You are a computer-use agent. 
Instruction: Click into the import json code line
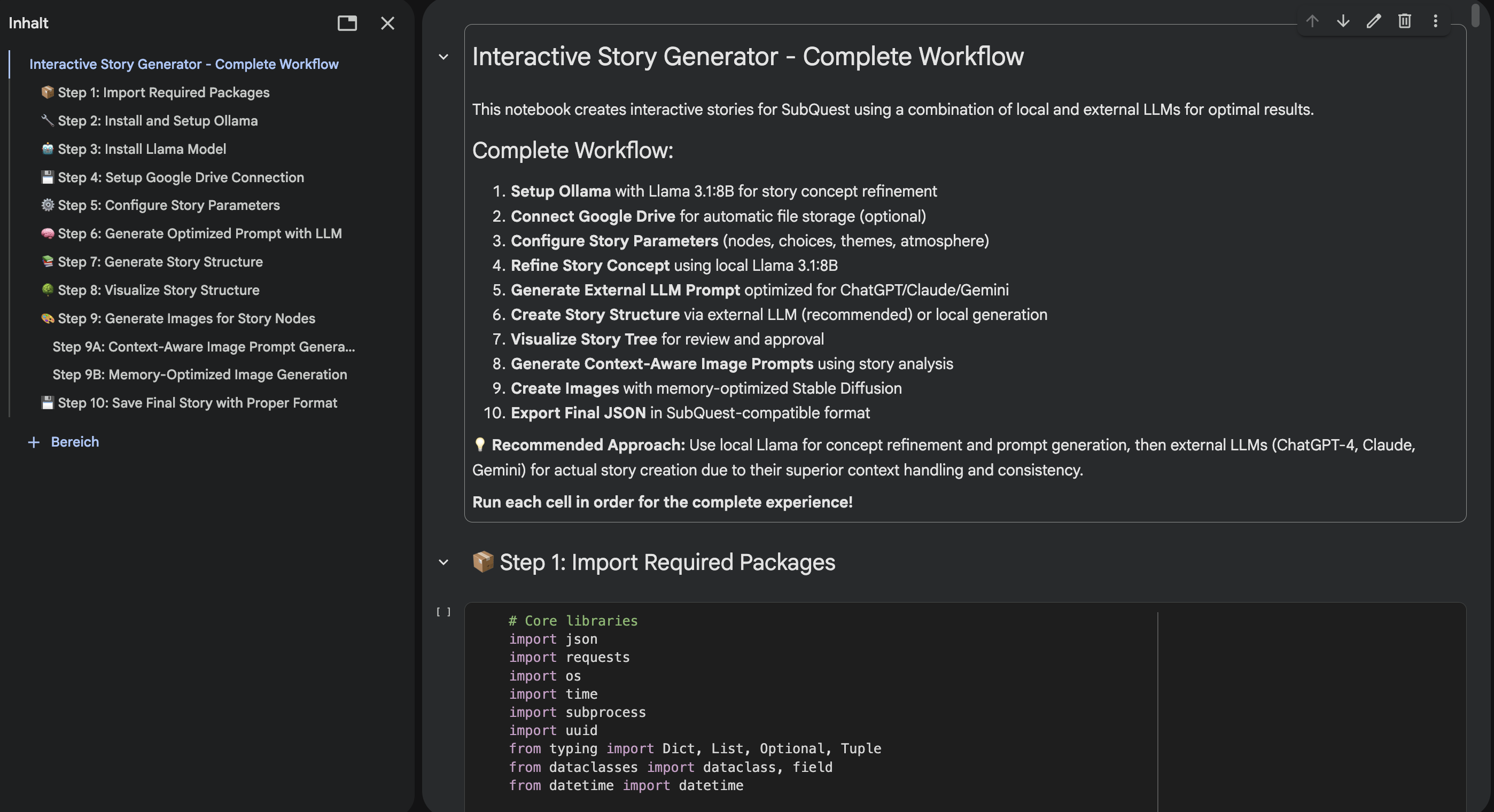581,638
